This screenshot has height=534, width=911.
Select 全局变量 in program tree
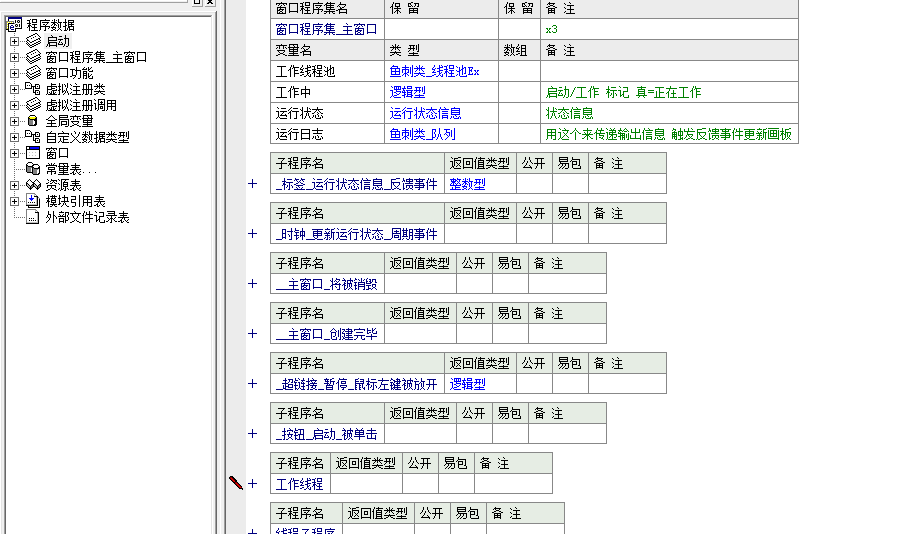click(x=69, y=121)
